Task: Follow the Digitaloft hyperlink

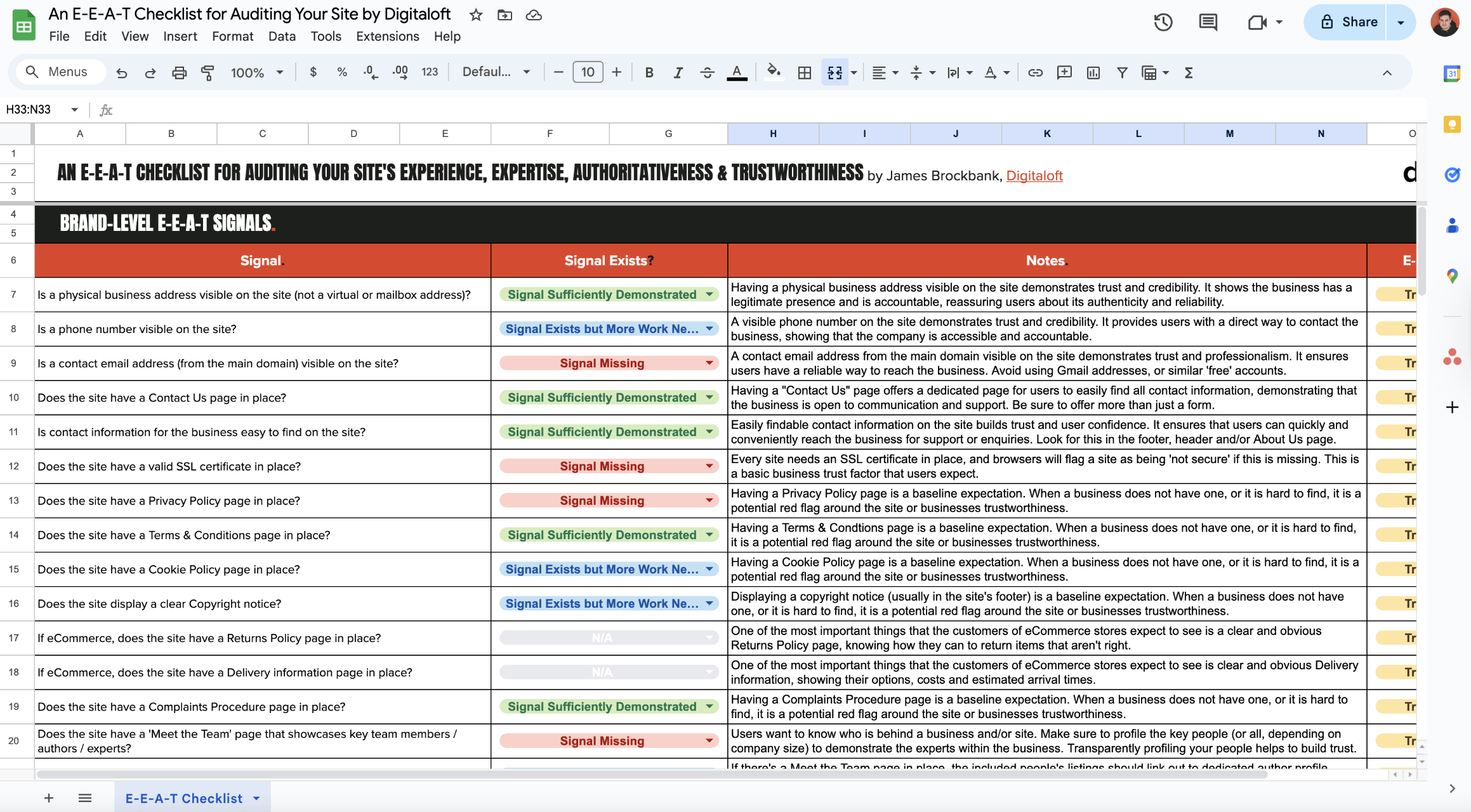Action: pos(1034,176)
